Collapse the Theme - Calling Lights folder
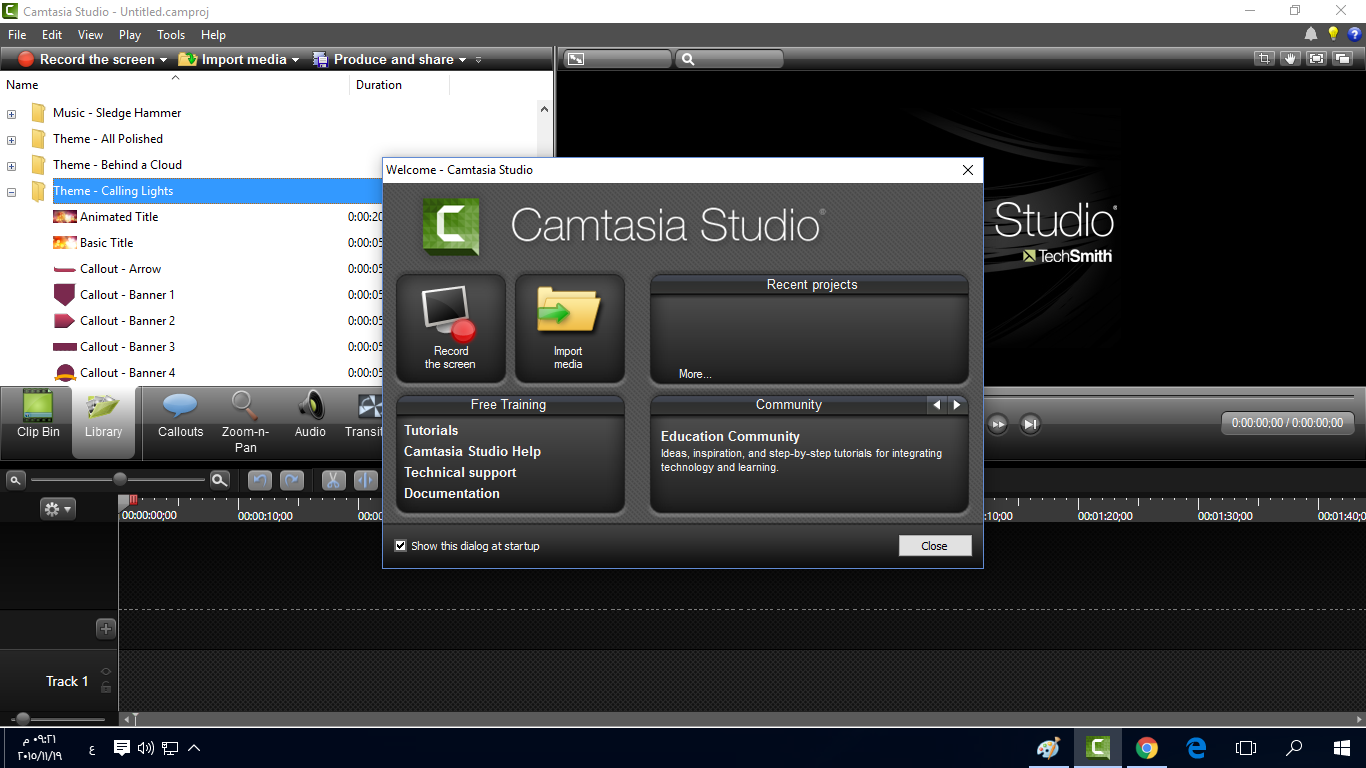Screen dimensions: 1366x768 pos(11,192)
